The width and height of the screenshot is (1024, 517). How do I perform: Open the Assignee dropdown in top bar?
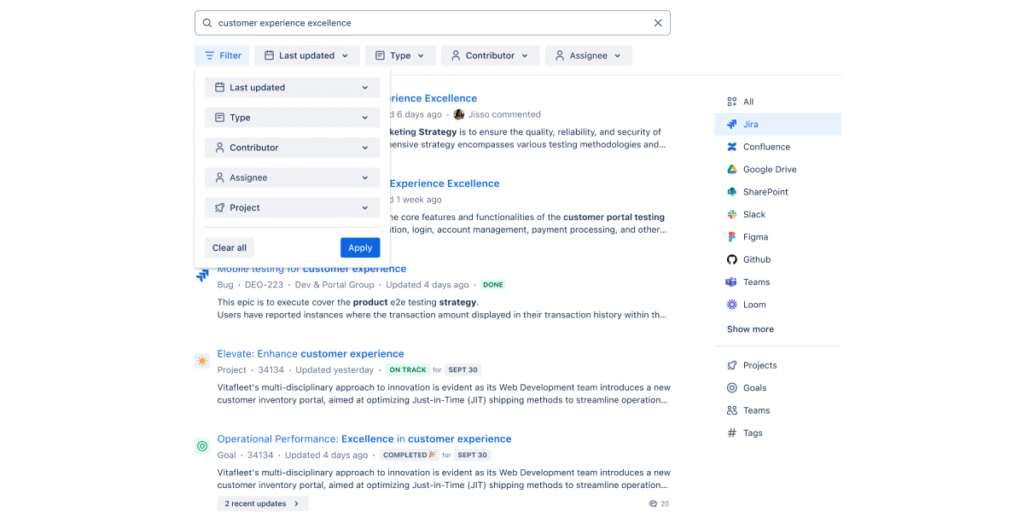[x=588, y=55]
